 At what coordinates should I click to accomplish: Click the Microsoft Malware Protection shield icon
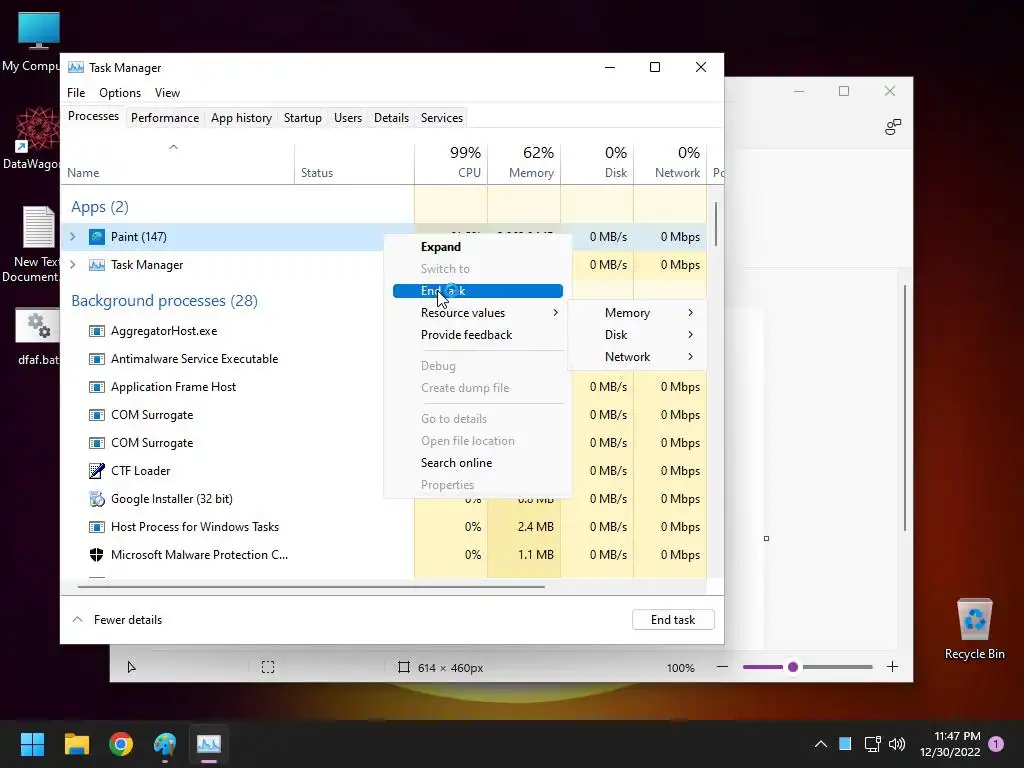97,555
